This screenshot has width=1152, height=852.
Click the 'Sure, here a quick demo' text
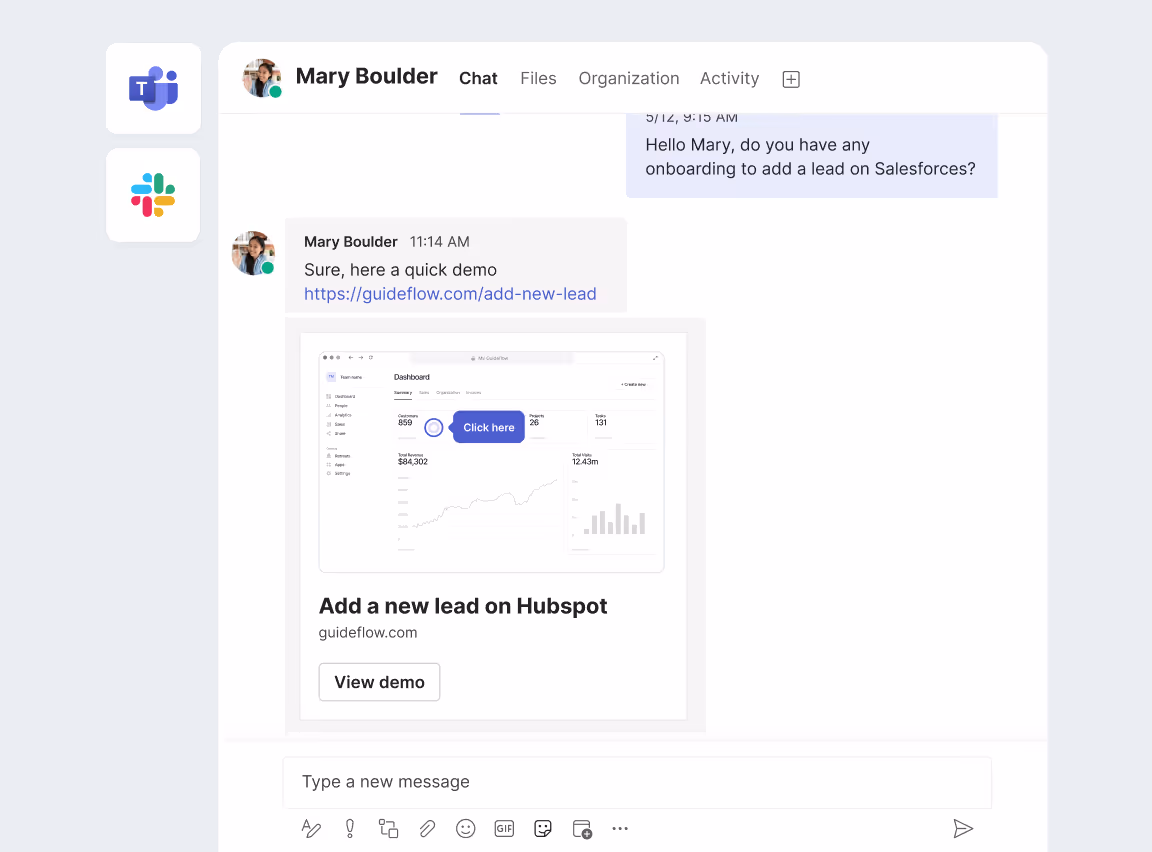click(x=400, y=270)
